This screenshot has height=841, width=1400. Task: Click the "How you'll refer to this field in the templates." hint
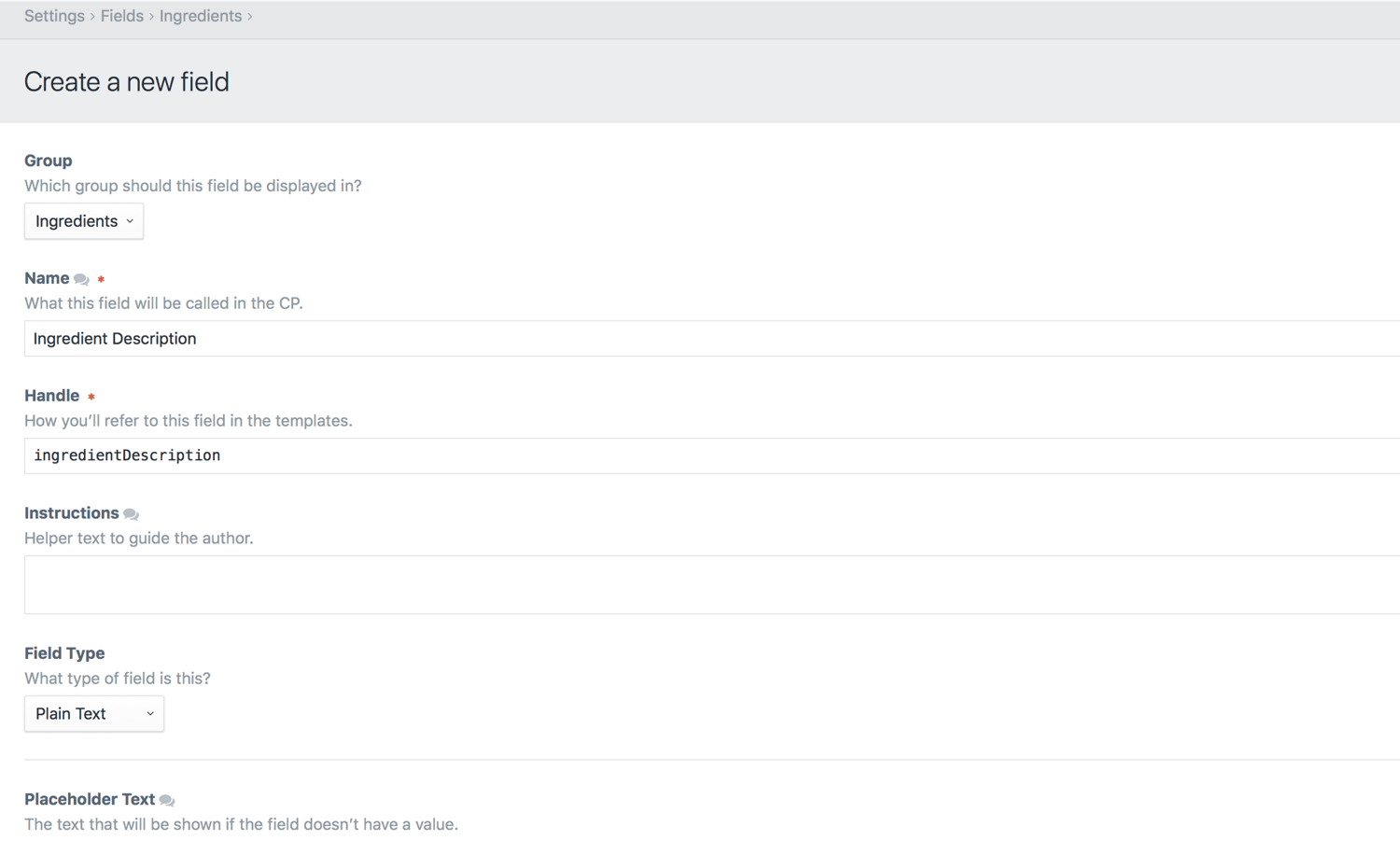189,421
